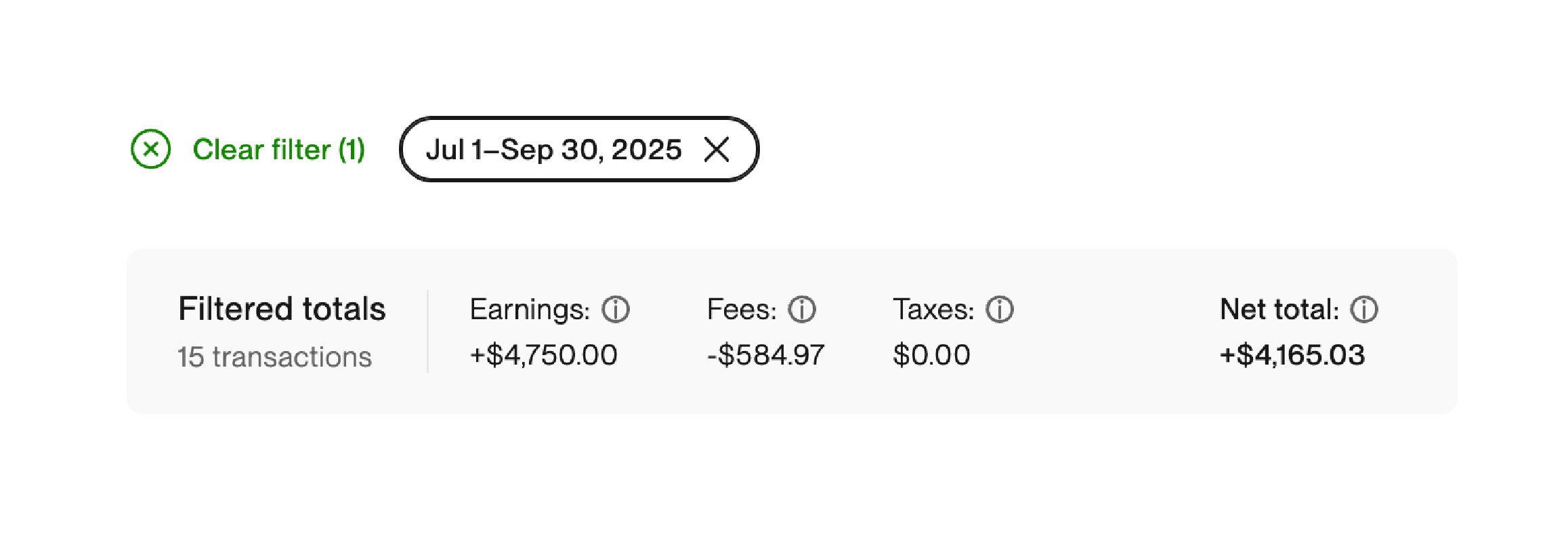
Task: Select the $0.00 taxes amount
Action: (x=931, y=355)
